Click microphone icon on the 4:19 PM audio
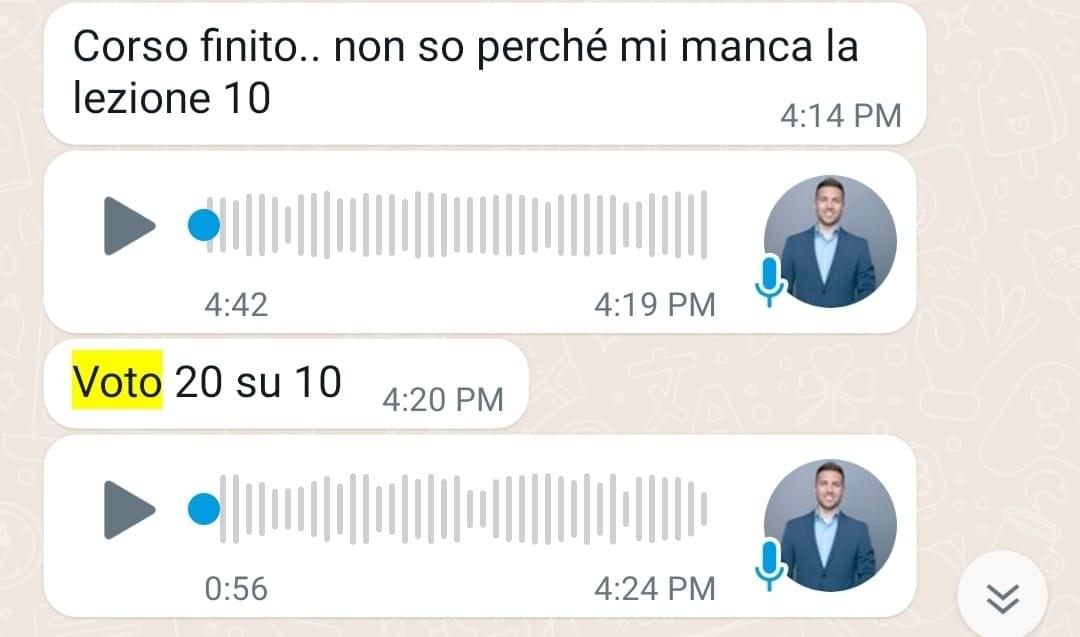Screen dimensions: 1080x637 (x=769, y=281)
